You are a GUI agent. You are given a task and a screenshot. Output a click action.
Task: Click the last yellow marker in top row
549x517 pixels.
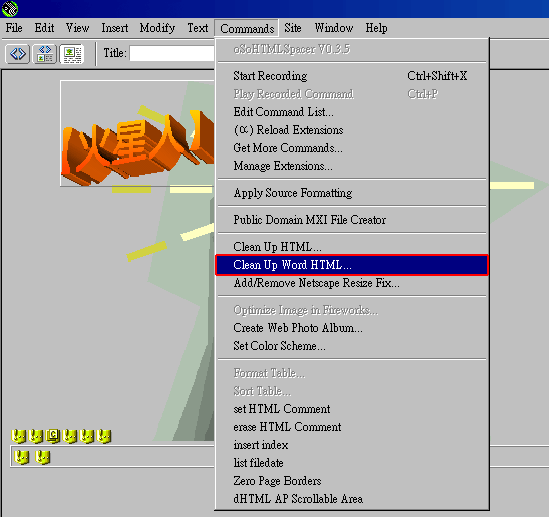104,436
